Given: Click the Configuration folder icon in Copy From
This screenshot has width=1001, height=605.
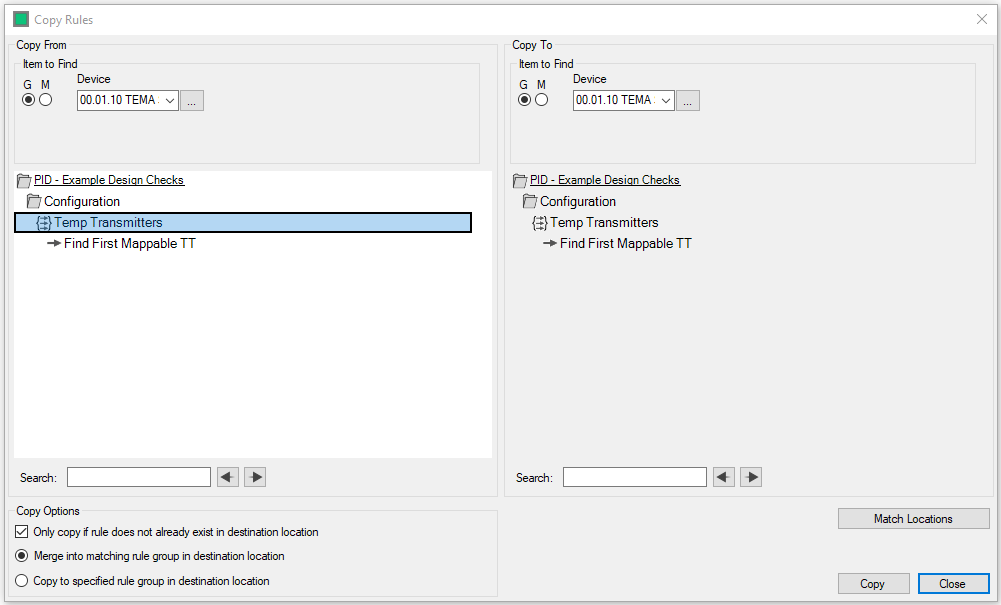Looking at the screenshot, I should coord(34,202).
